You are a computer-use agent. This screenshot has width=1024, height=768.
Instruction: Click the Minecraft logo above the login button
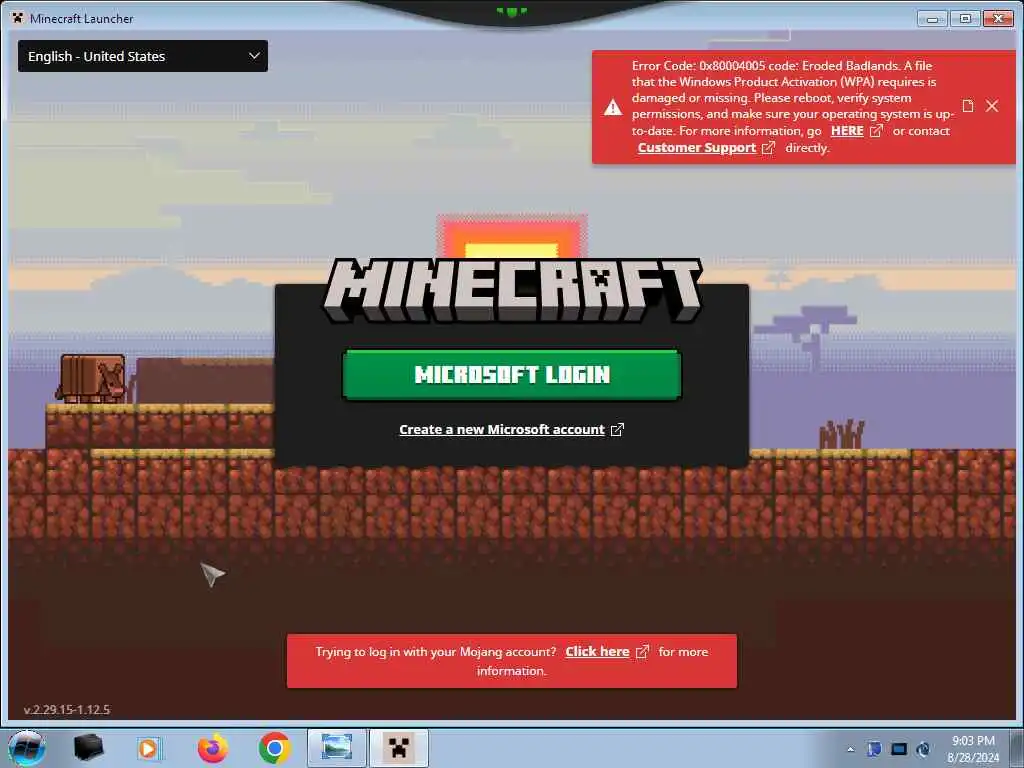[x=512, y=291]
